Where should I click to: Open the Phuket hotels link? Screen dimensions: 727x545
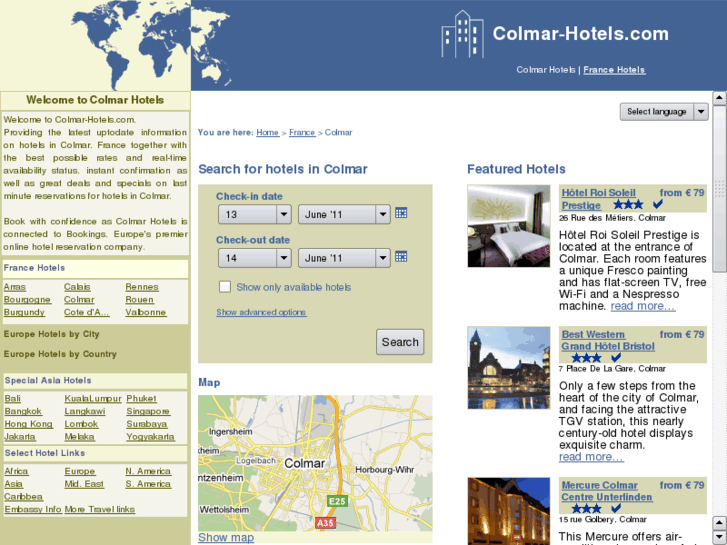[x=141, y=398]
